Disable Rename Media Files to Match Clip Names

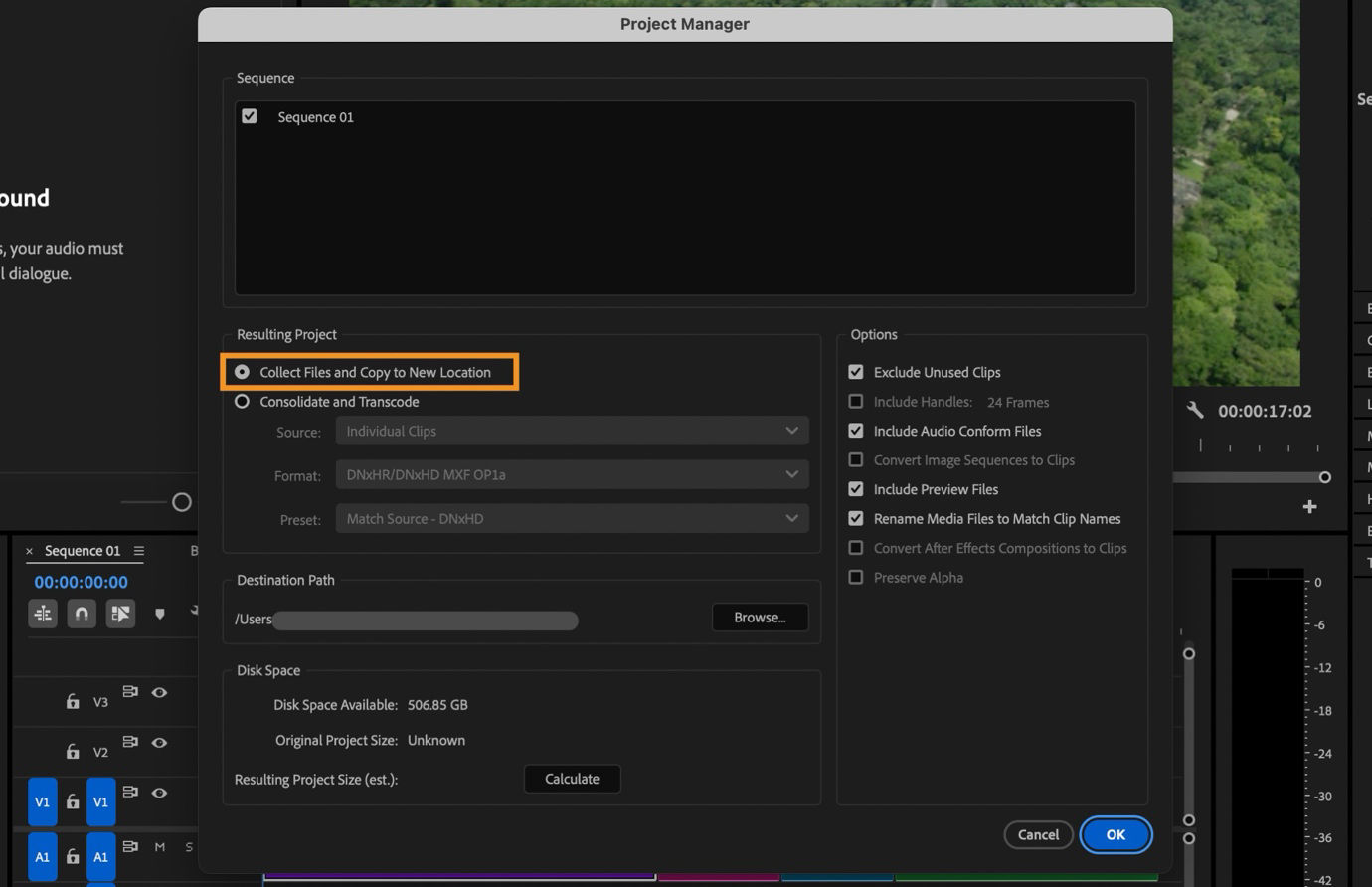pyautogui.click(x=856, y=518)
